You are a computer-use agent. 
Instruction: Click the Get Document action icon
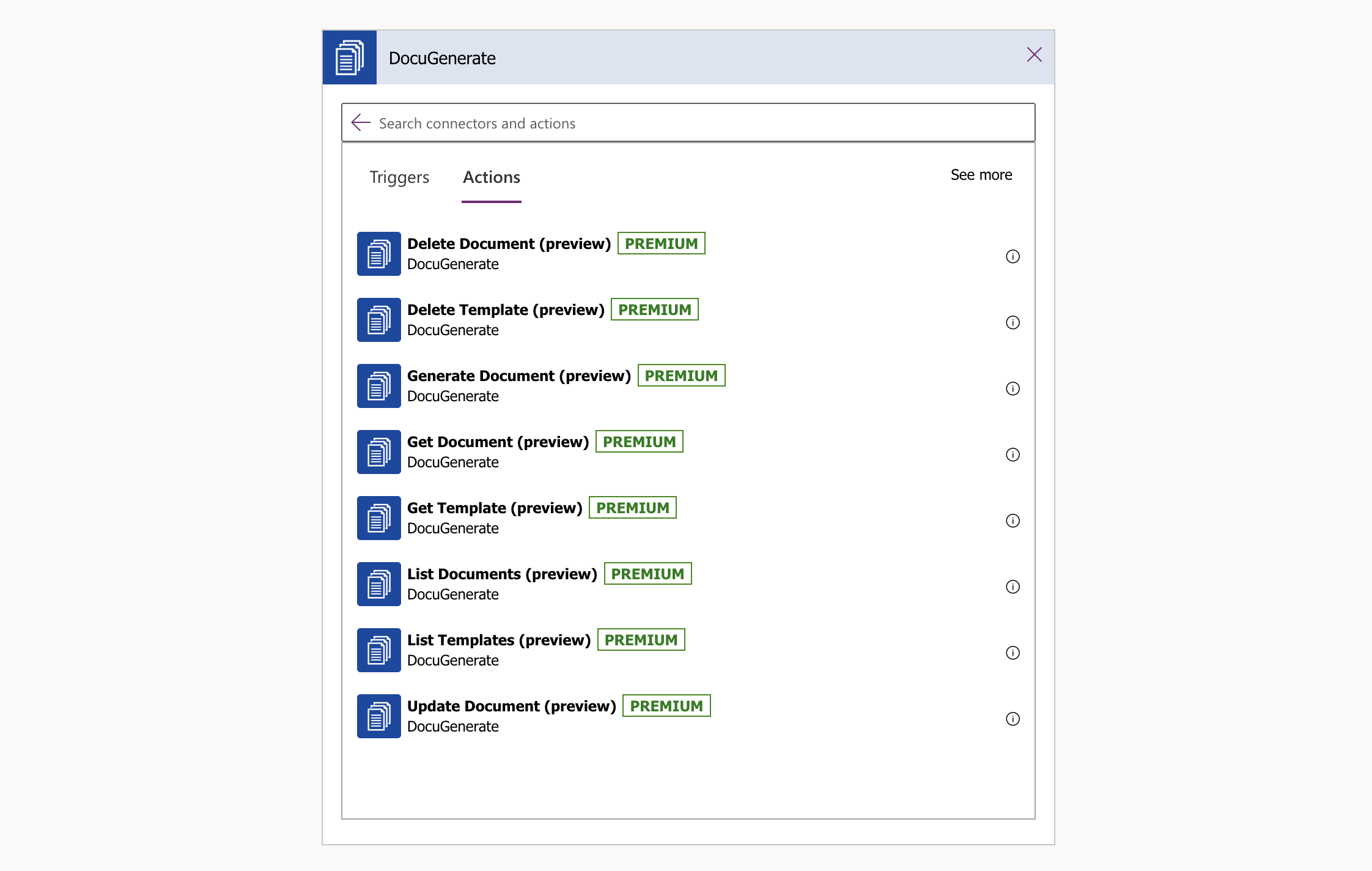(379, 452)
